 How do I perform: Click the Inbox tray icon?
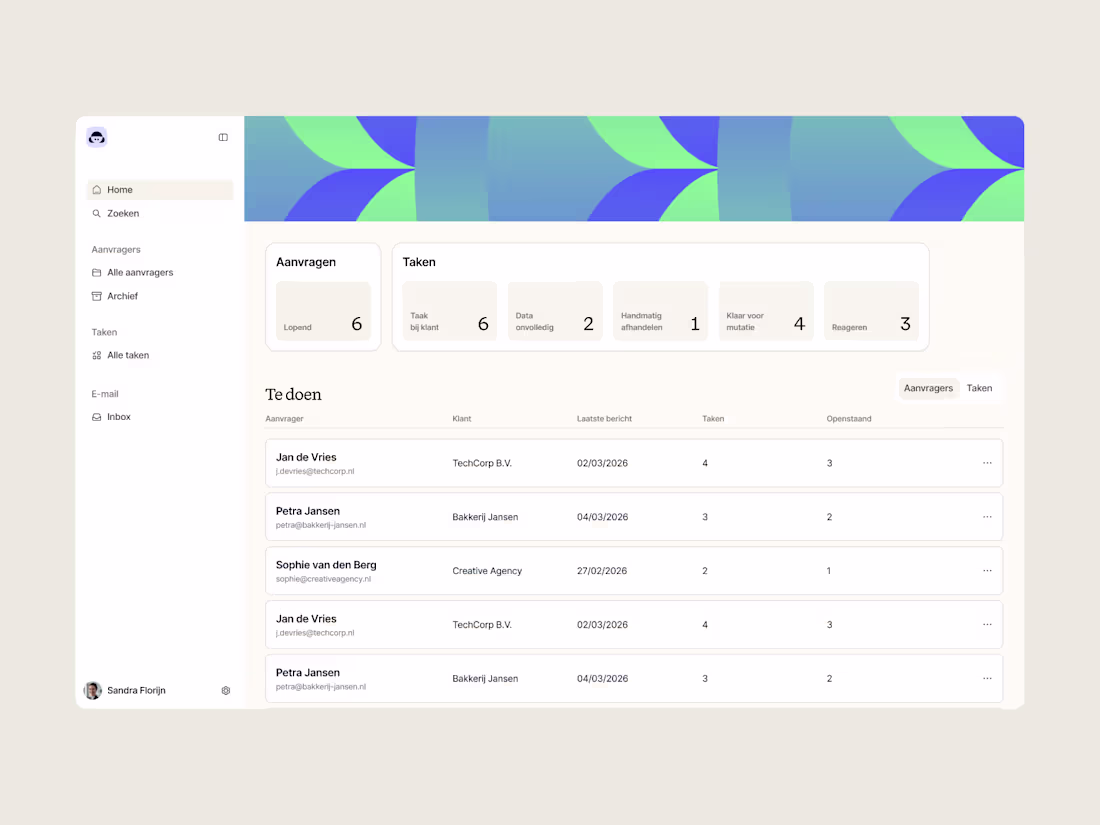pos(97,417)
